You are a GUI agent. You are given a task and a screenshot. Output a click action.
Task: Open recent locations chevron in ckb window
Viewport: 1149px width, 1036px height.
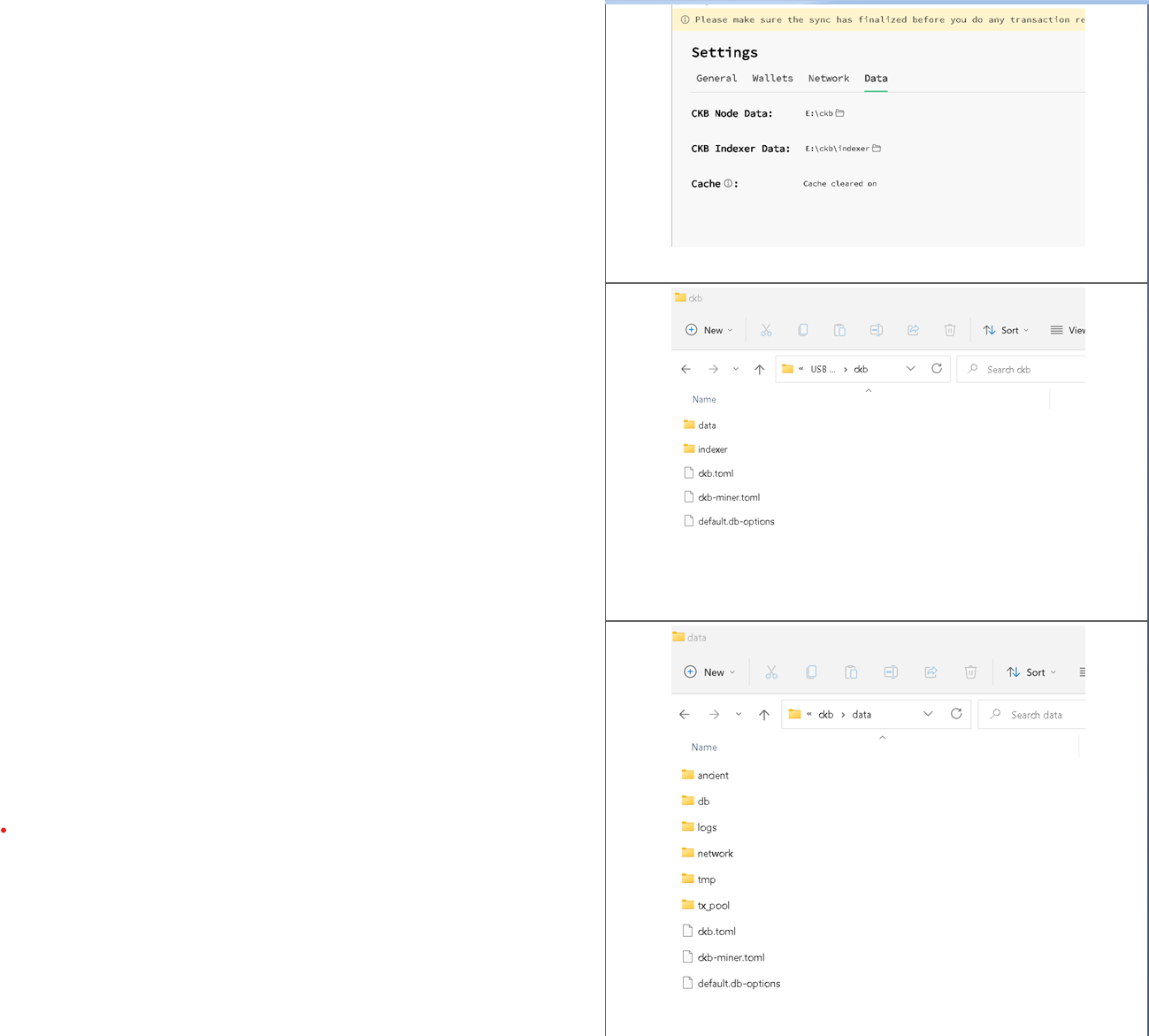point(736,369)
